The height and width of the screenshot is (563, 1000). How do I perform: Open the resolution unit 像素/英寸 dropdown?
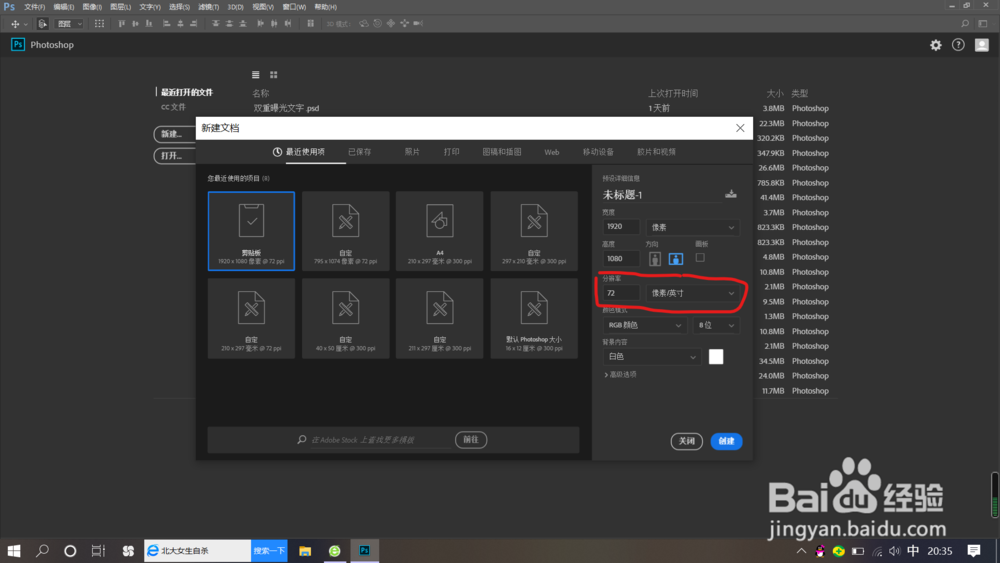point(693,293)
